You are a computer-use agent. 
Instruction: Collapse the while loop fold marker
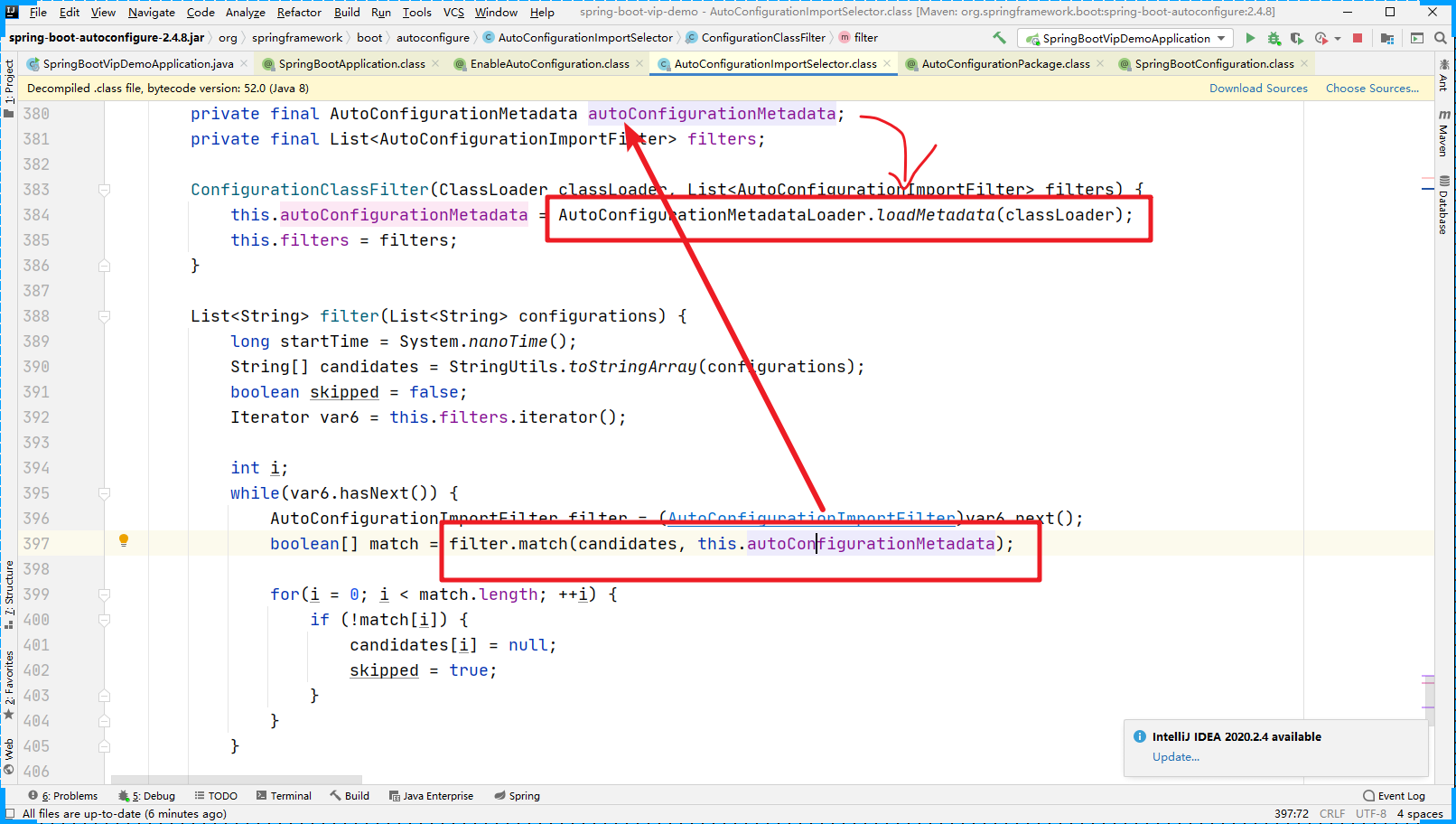(104, 493)
